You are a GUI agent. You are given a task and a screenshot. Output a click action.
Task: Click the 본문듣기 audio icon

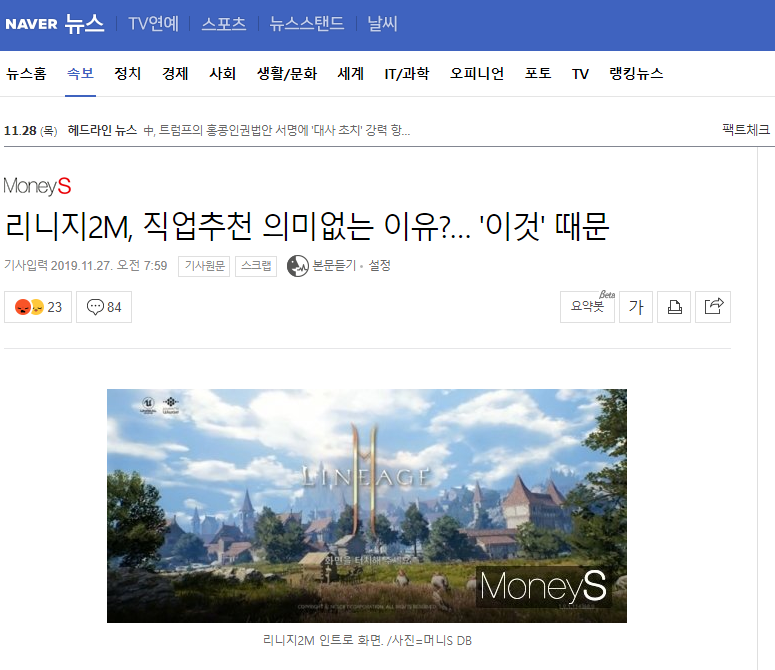coord(298,266)
